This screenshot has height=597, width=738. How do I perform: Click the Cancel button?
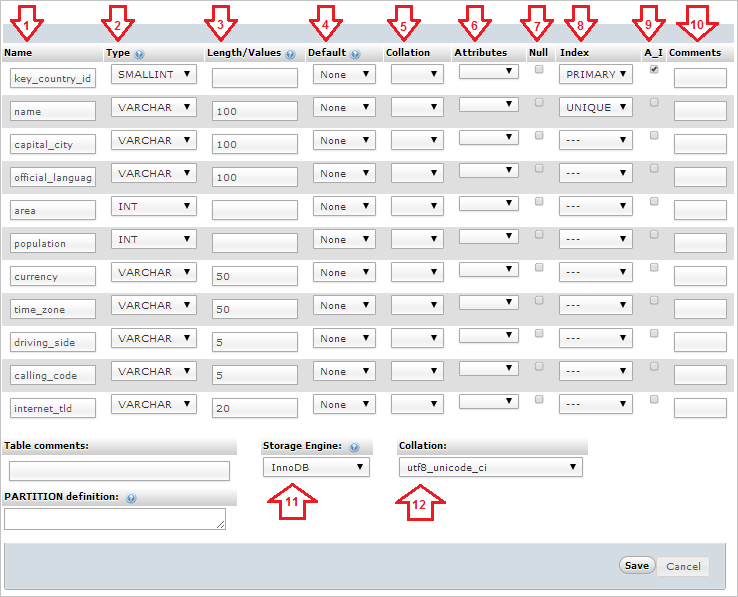[683, 566]
